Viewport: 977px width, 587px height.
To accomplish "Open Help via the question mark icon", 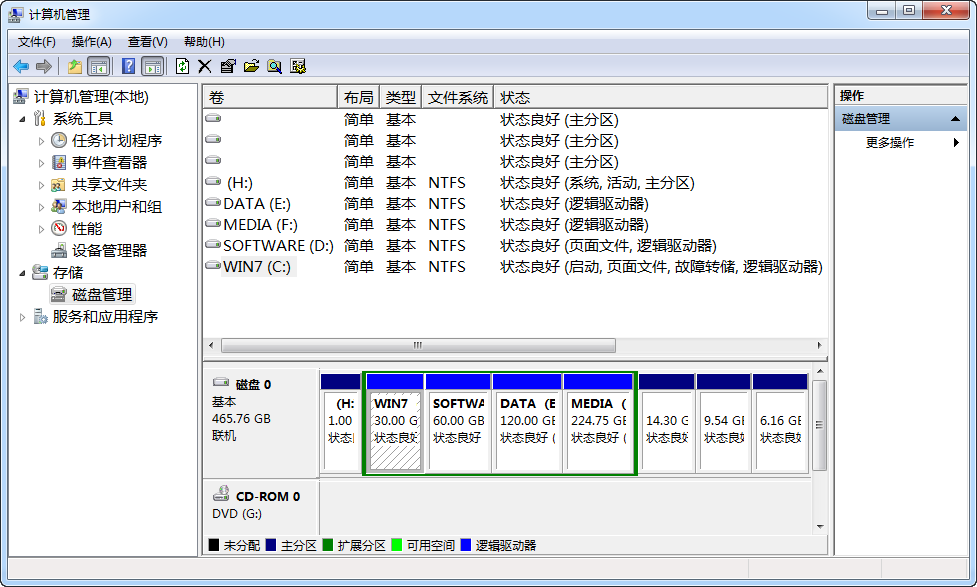I will [128, 66].
